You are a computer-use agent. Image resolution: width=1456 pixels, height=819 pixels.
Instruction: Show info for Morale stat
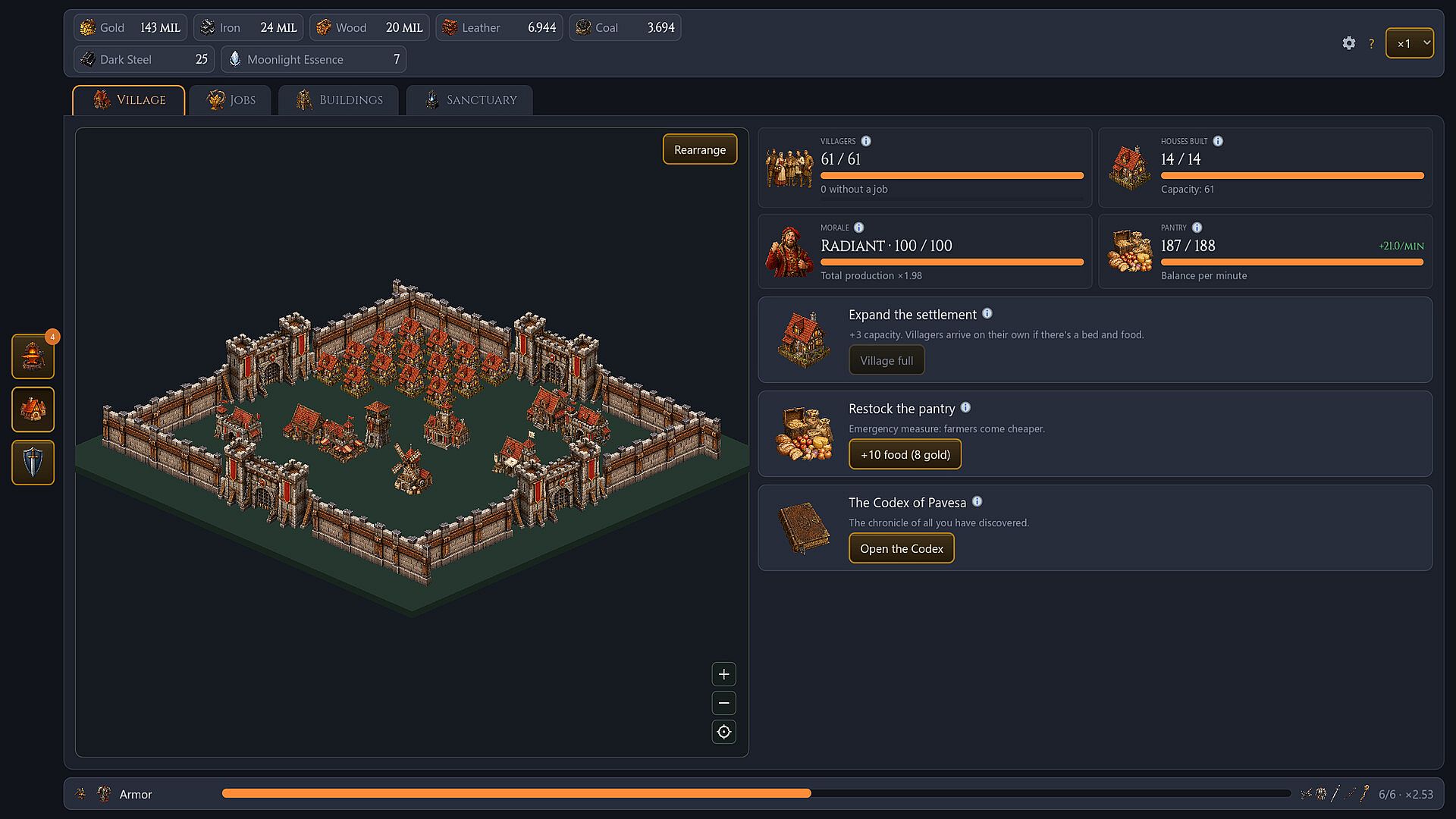pos(859,227)
